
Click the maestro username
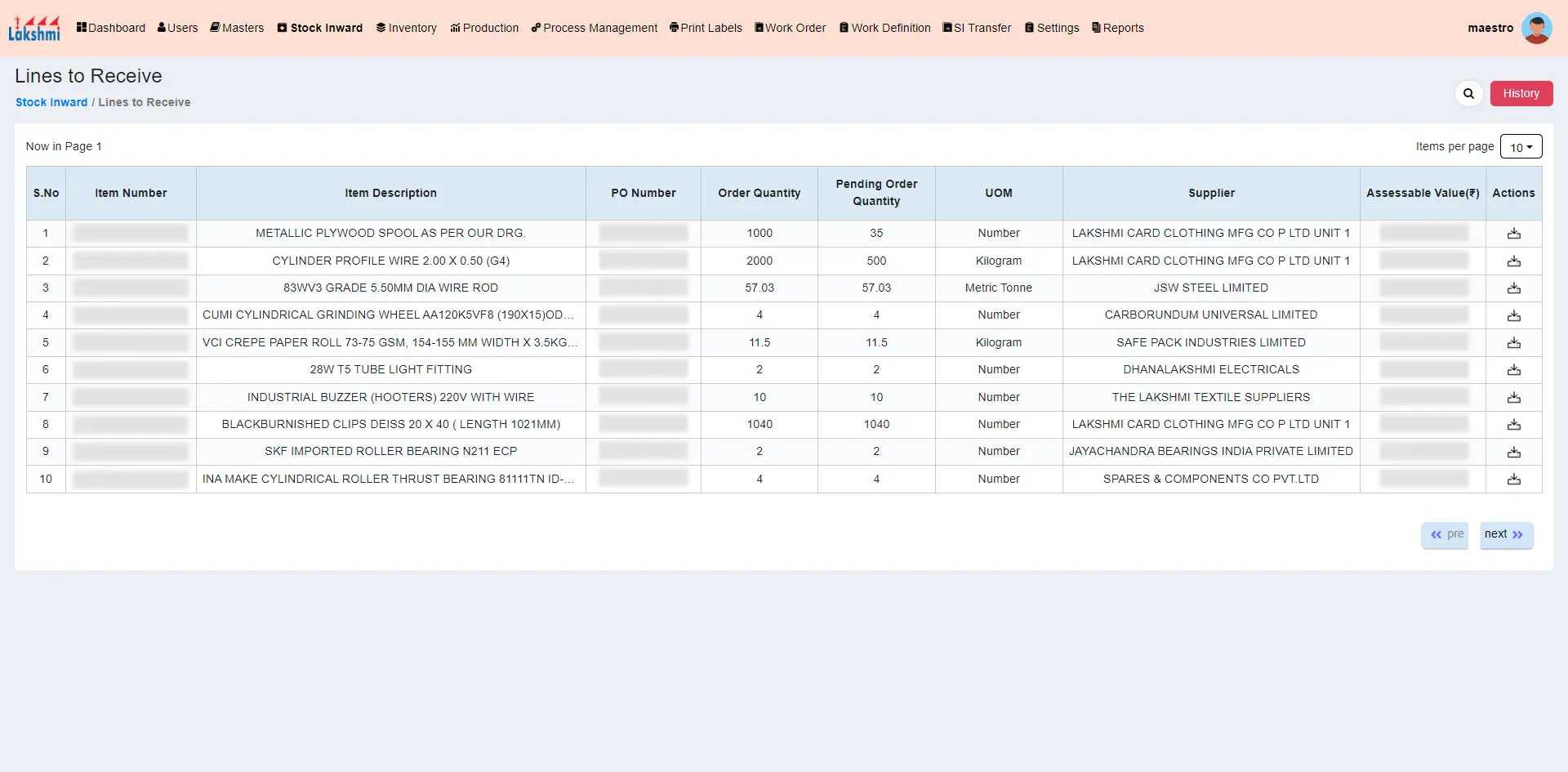coord(1490,28)
